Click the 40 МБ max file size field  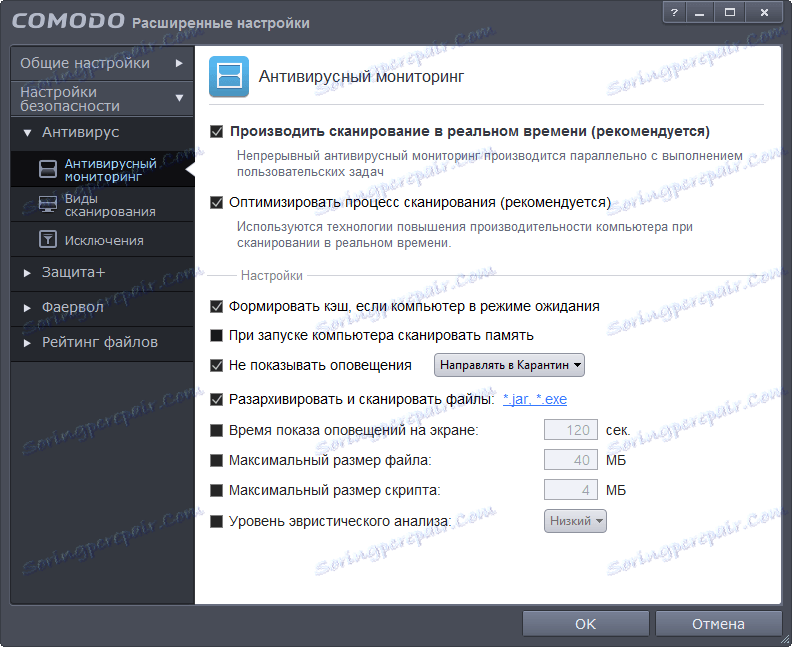pos(571,460)
